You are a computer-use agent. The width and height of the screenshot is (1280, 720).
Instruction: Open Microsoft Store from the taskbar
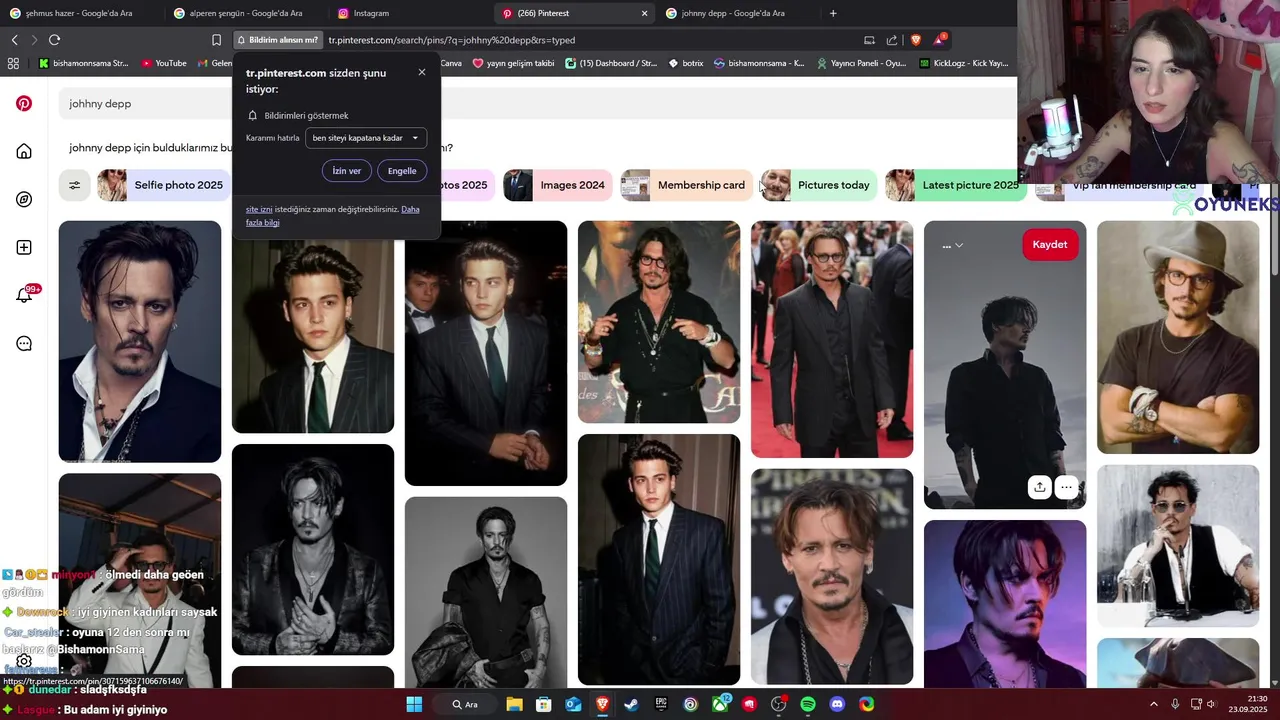click(x=543, y=704)
